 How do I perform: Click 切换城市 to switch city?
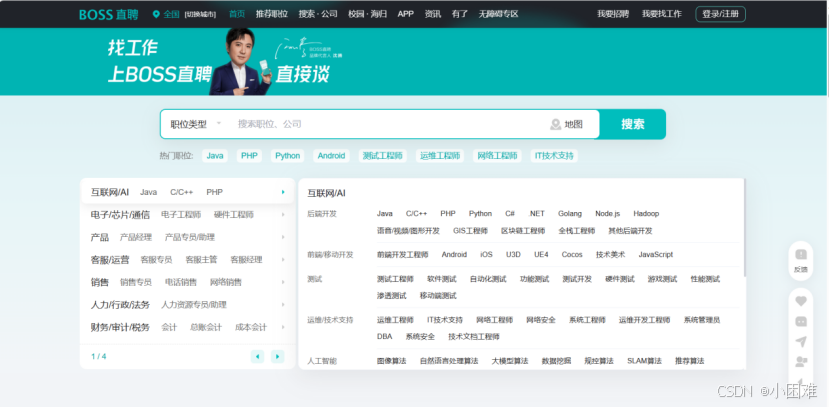200,15
